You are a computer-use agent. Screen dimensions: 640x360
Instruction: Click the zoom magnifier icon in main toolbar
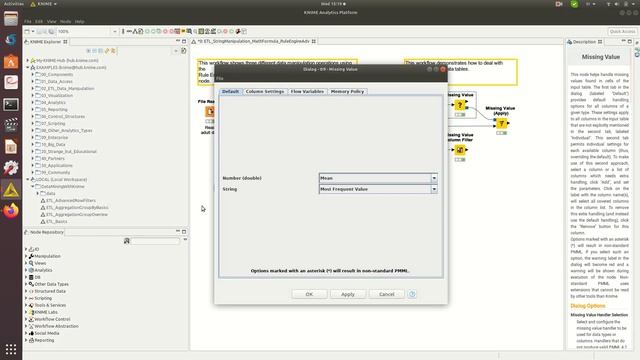pos(189,31)
